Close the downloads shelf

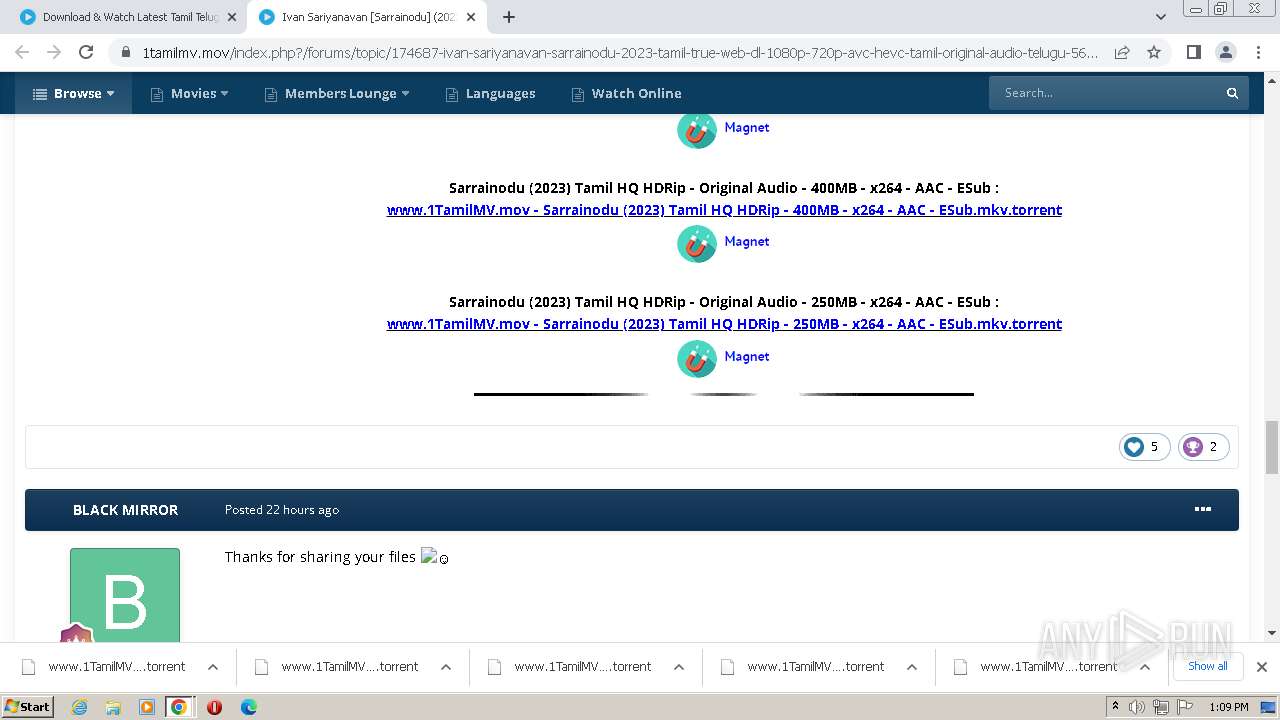pyautogui.click(x=1262, y=667)
